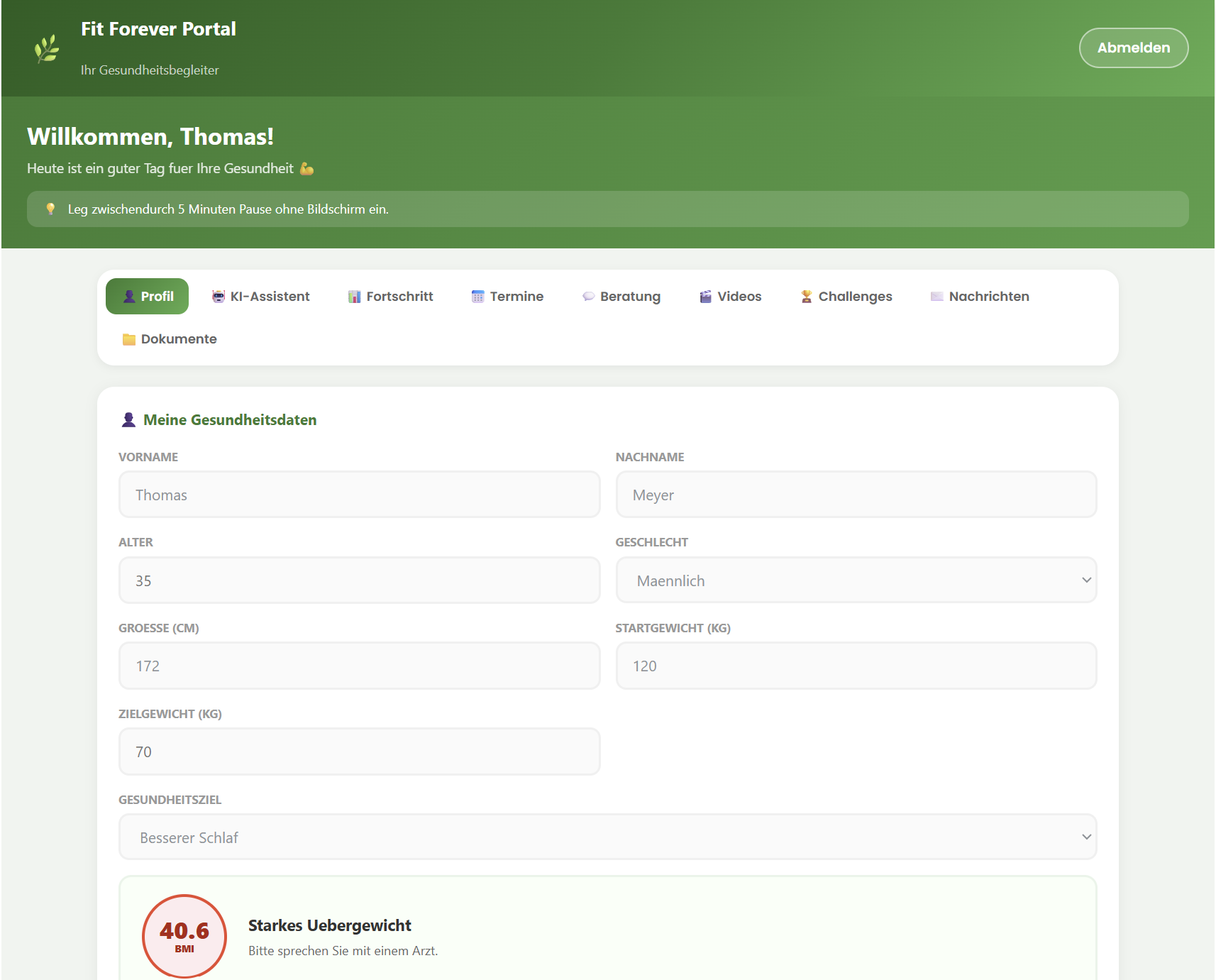The width and height of the screenshot is (1216, 980).
Task: Open the Fortschritt tab
Action: coord(390,297)
